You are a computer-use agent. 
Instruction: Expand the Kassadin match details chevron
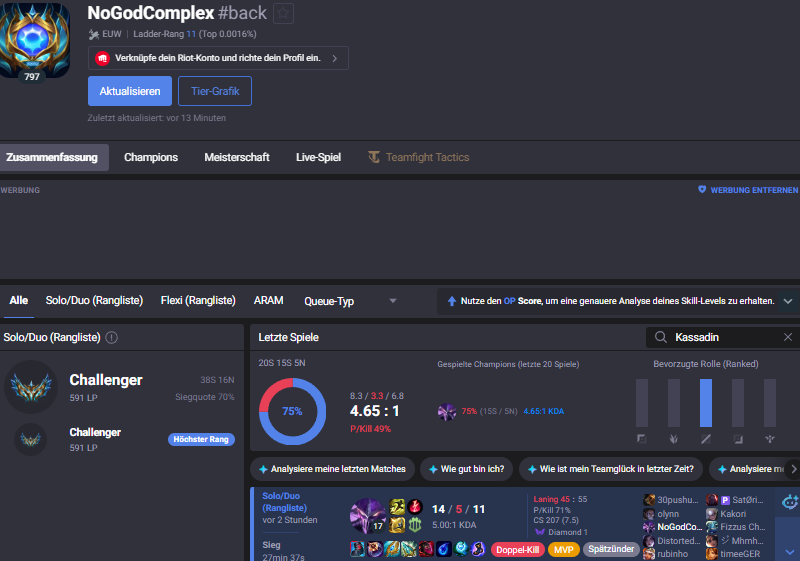point(790,552)
